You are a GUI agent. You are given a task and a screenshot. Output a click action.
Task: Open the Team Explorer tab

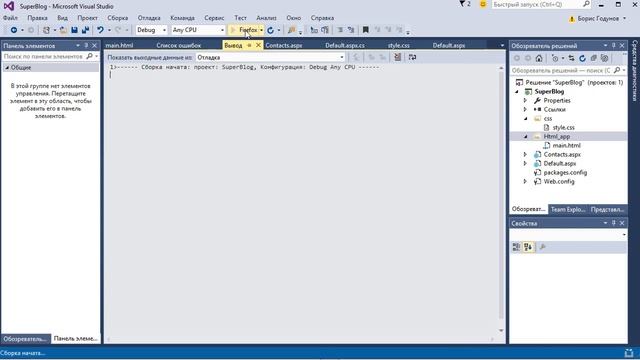click(x=568, y=209)
